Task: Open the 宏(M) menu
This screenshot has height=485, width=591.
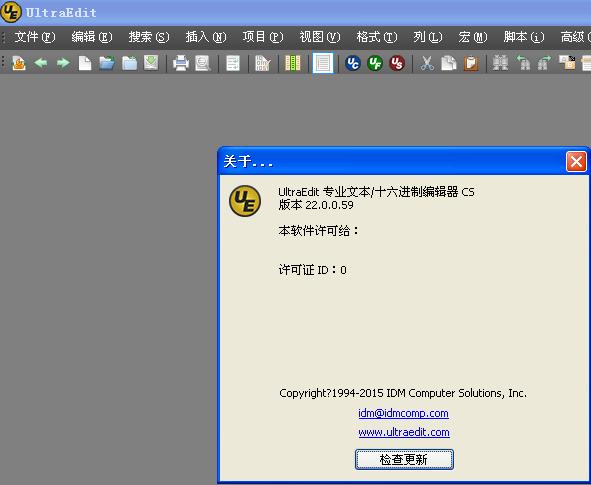Action: pos(473,37)
